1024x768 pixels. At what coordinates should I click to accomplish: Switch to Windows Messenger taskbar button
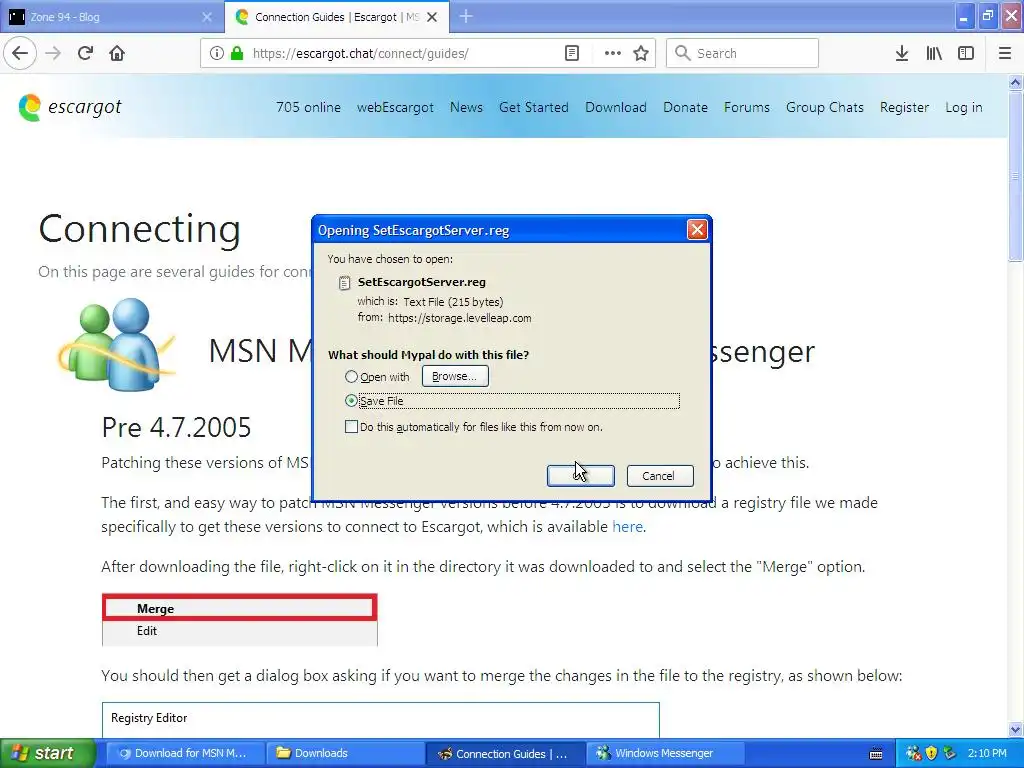click(664, 753)
